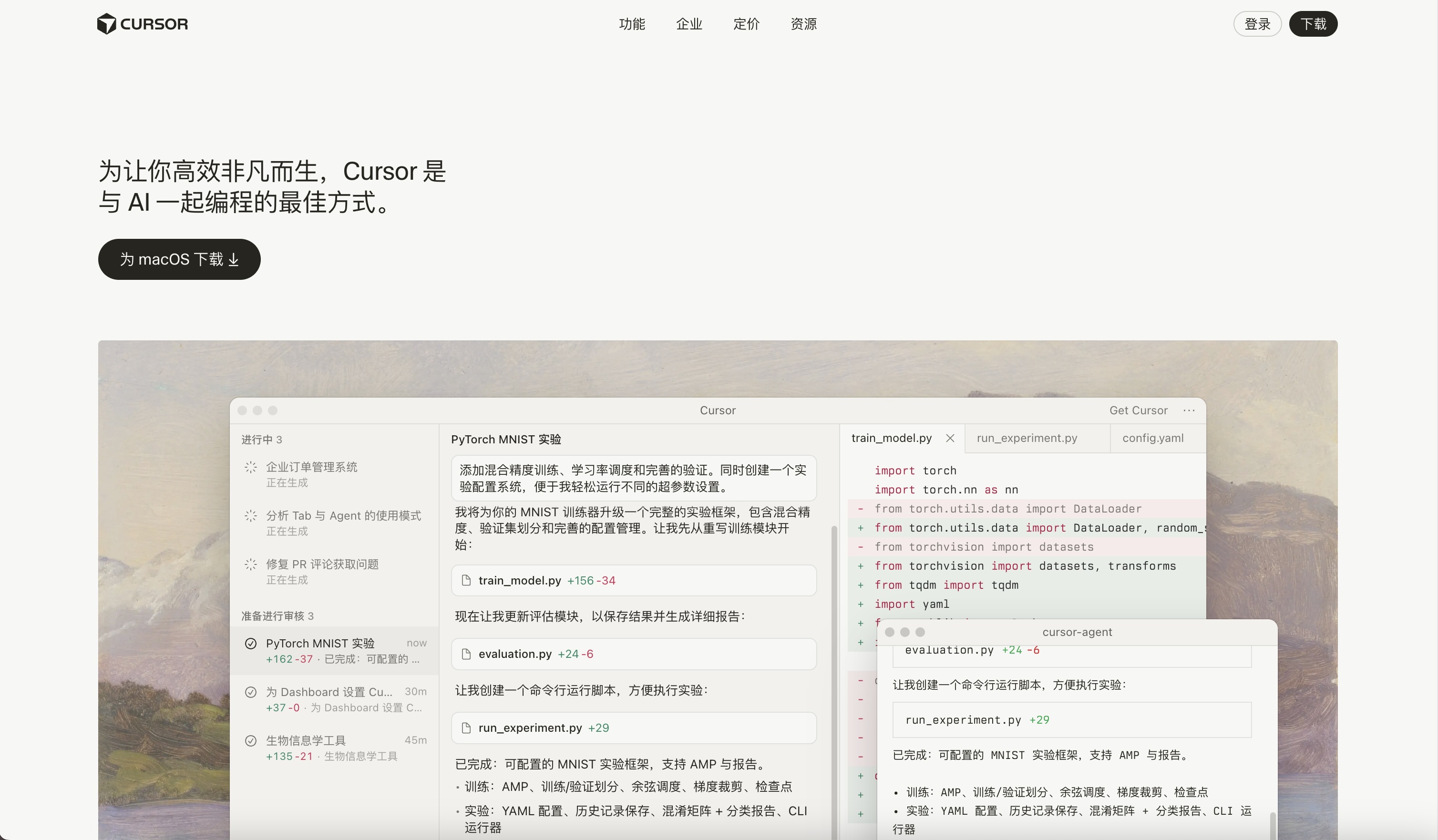Click spinner icon for 修复 PR 评论获取问题
This screenshot has width=1438, height=840.
click(x=250, y=564)
